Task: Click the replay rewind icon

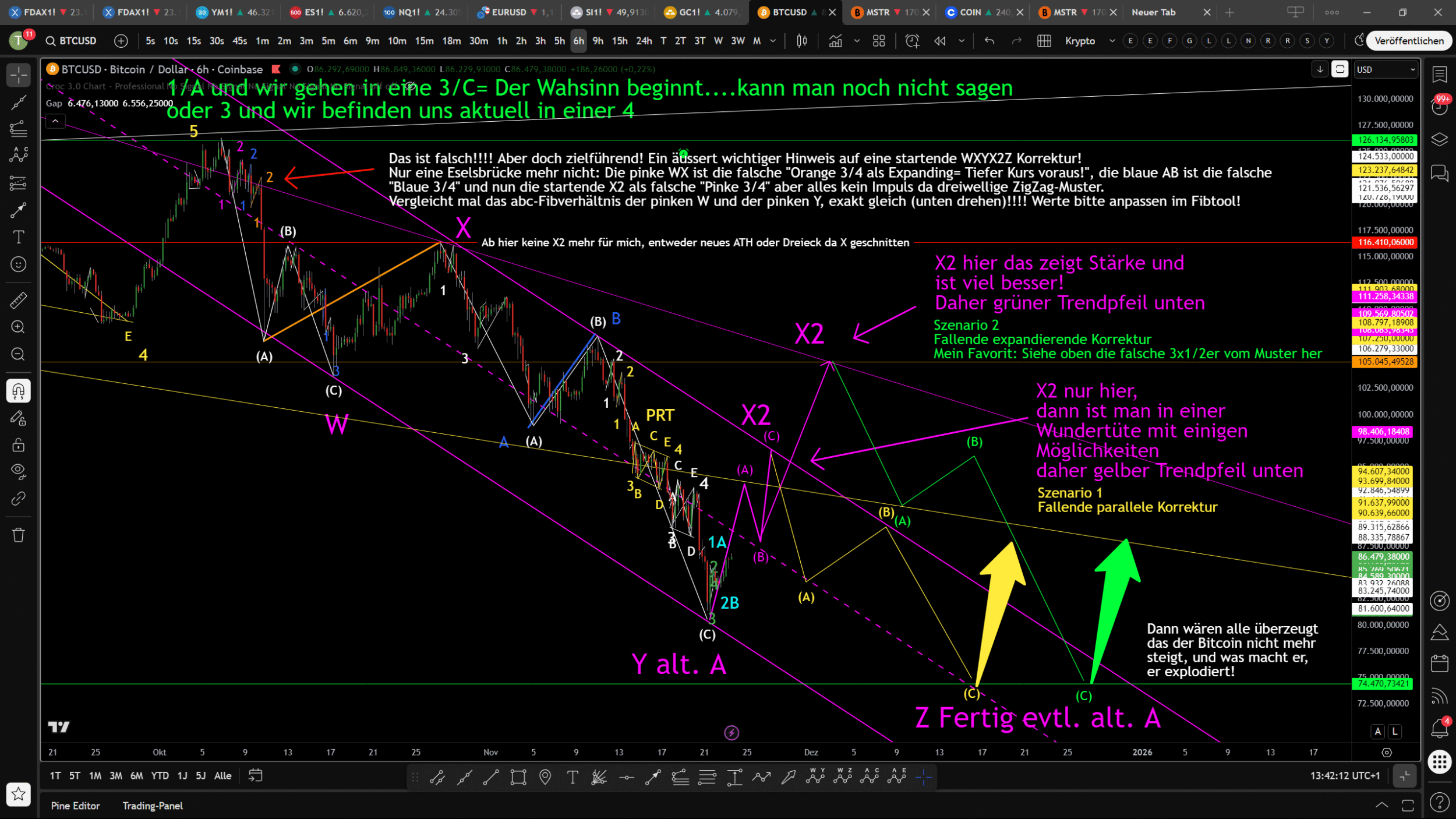Action: pos(939,41)
